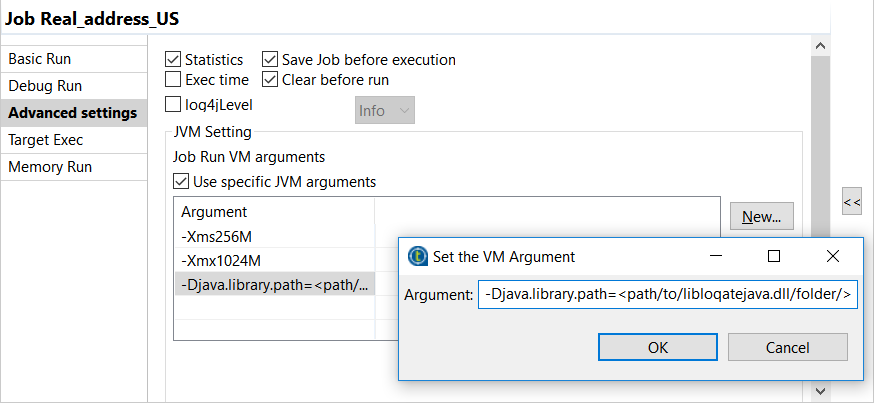Image resolution: width=874 pixels, height=403 pixels.
Task: Toggle Clear before run checkbox
Action: (x=270, y=80)
